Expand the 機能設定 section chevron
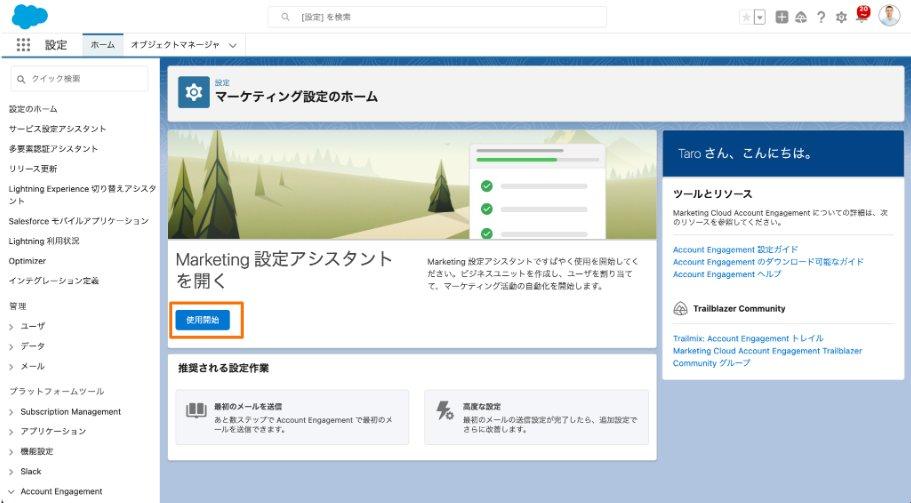This screenshot has width=911, height=503. [x=11, y=452]
